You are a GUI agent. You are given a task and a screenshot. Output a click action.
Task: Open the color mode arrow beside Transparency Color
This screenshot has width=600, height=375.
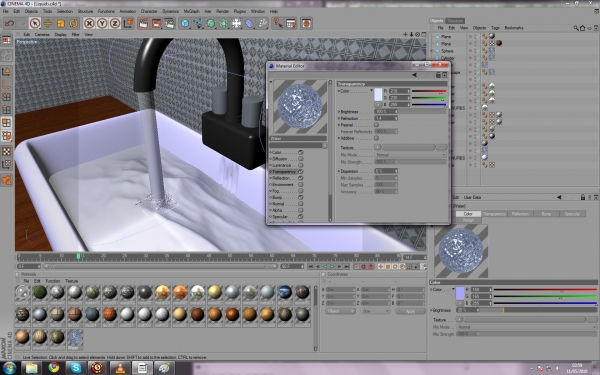(x=371, y=91)
